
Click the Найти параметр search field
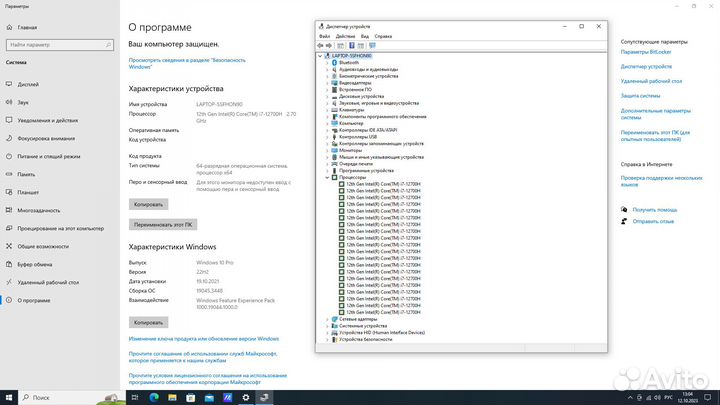pos(60,45)
